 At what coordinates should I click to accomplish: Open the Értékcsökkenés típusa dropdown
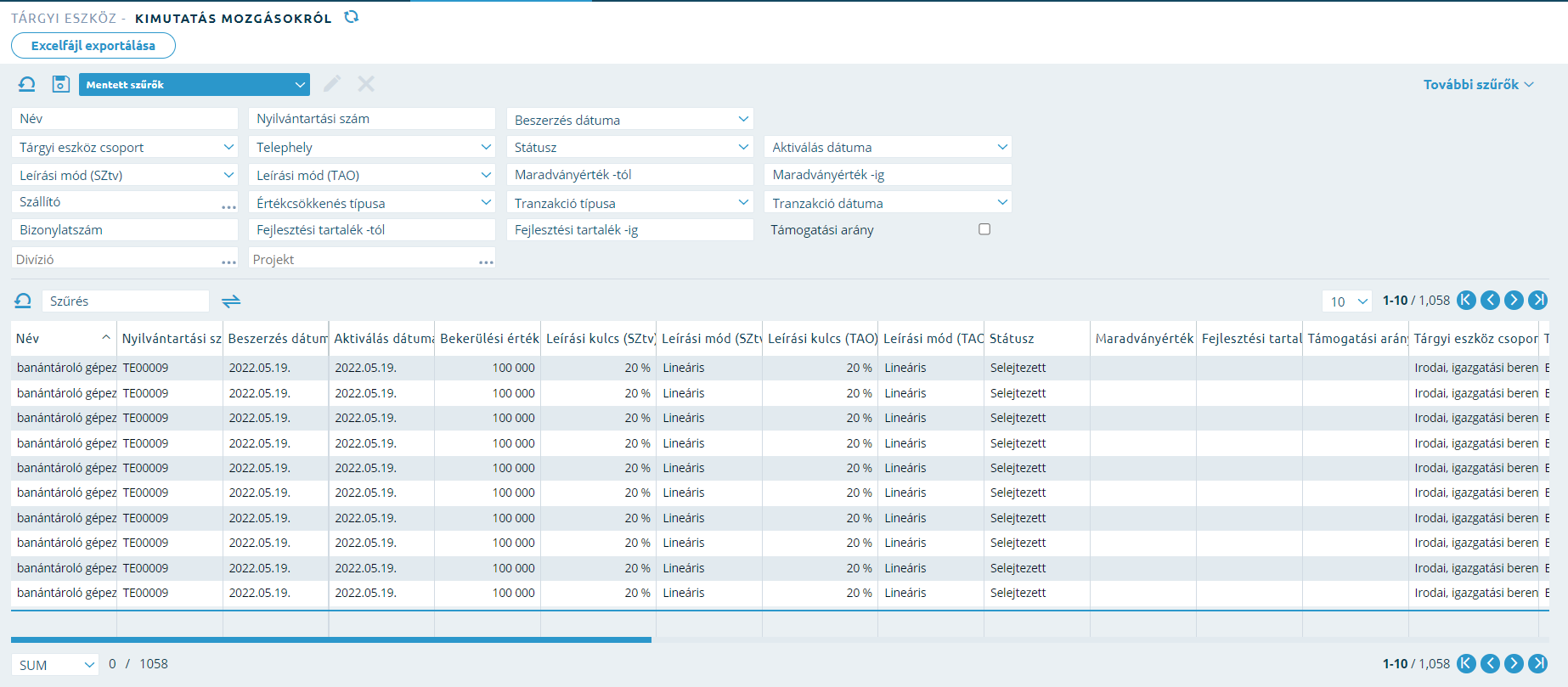tap(372, 203)
